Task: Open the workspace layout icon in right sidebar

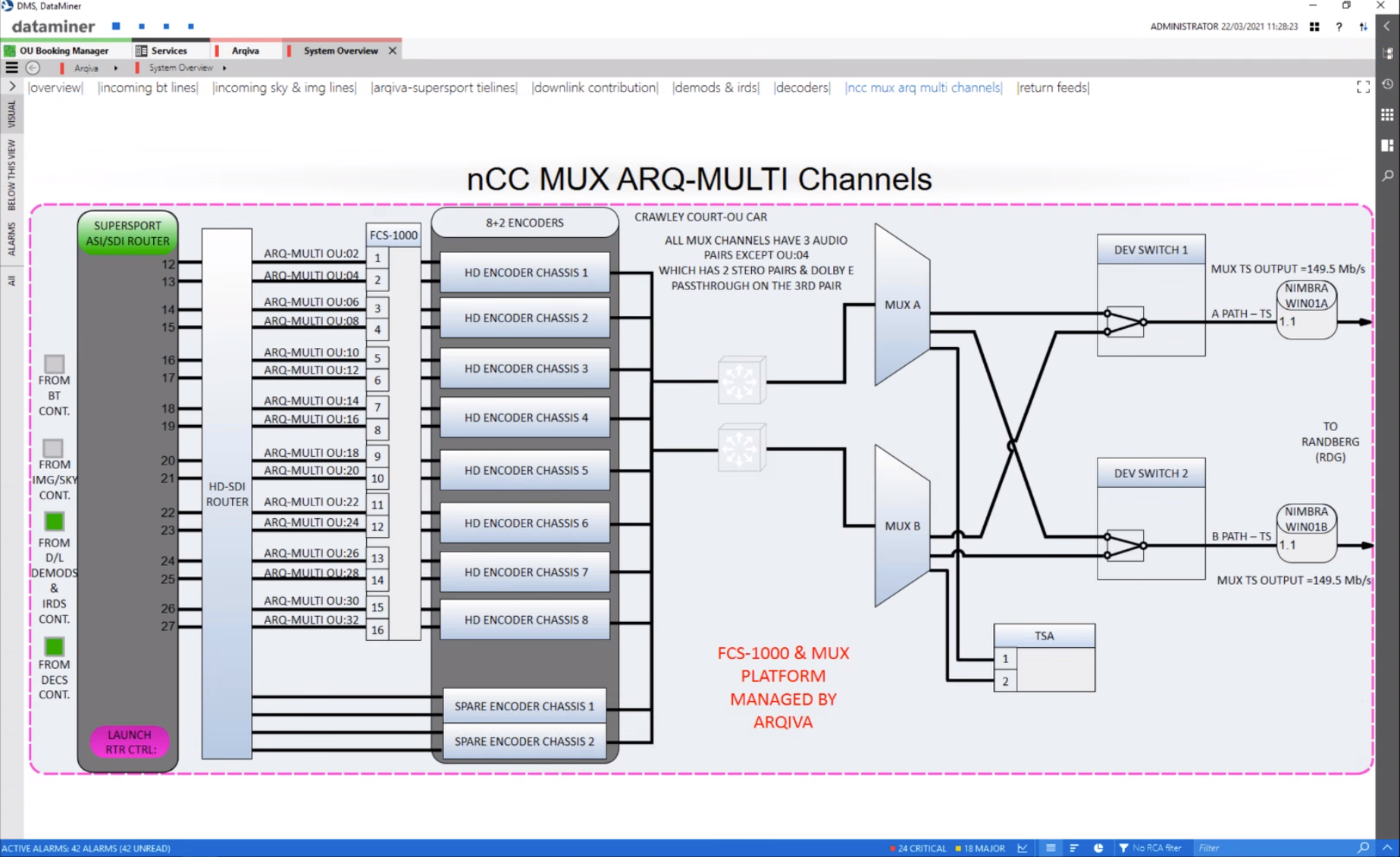Action: 1388,145
